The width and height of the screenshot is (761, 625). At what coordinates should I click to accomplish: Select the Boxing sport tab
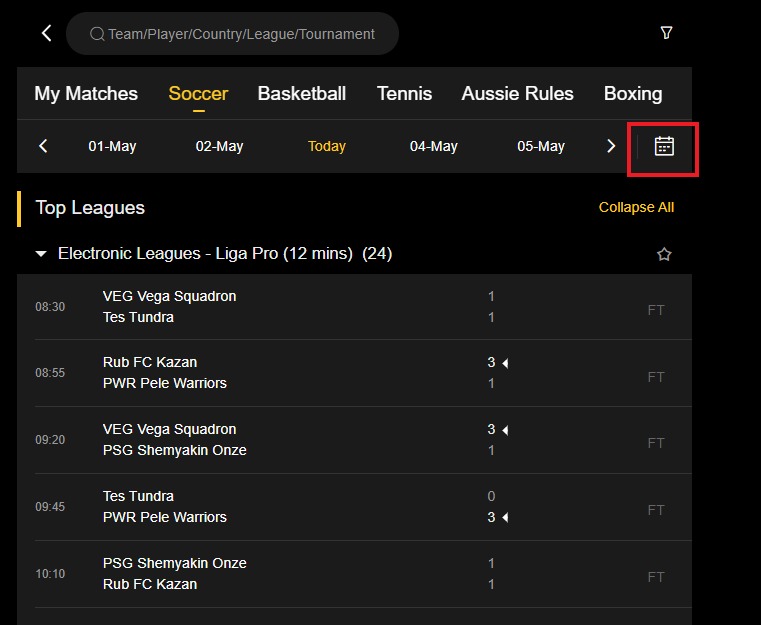633,94
